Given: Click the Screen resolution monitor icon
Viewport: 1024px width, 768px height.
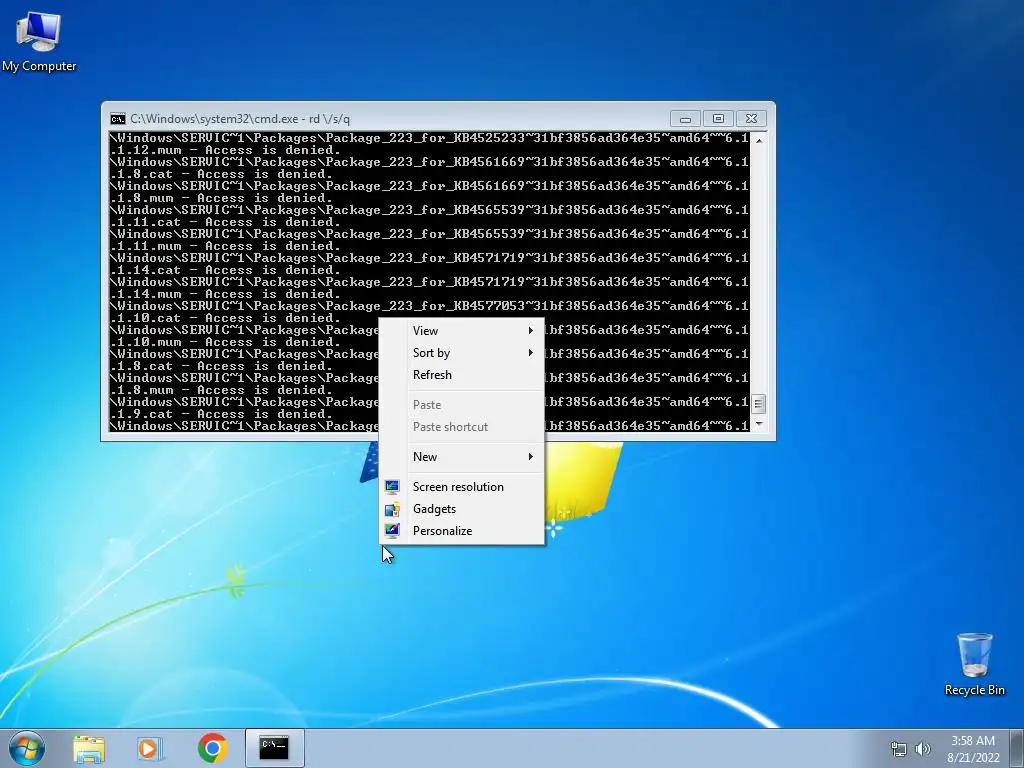Looking at the screenshot, I should click(392, 487).
